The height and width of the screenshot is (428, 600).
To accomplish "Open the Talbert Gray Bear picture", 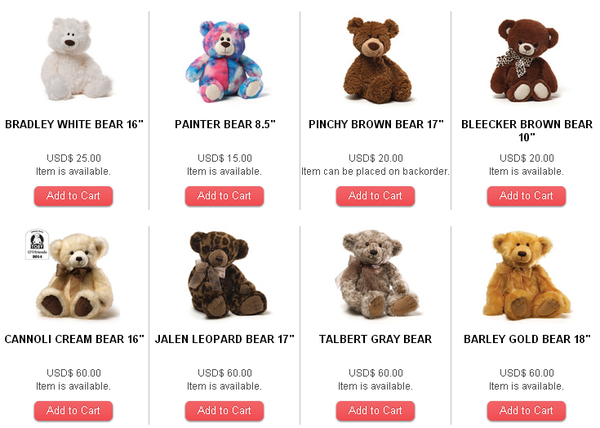I will (x=377, y=274).
